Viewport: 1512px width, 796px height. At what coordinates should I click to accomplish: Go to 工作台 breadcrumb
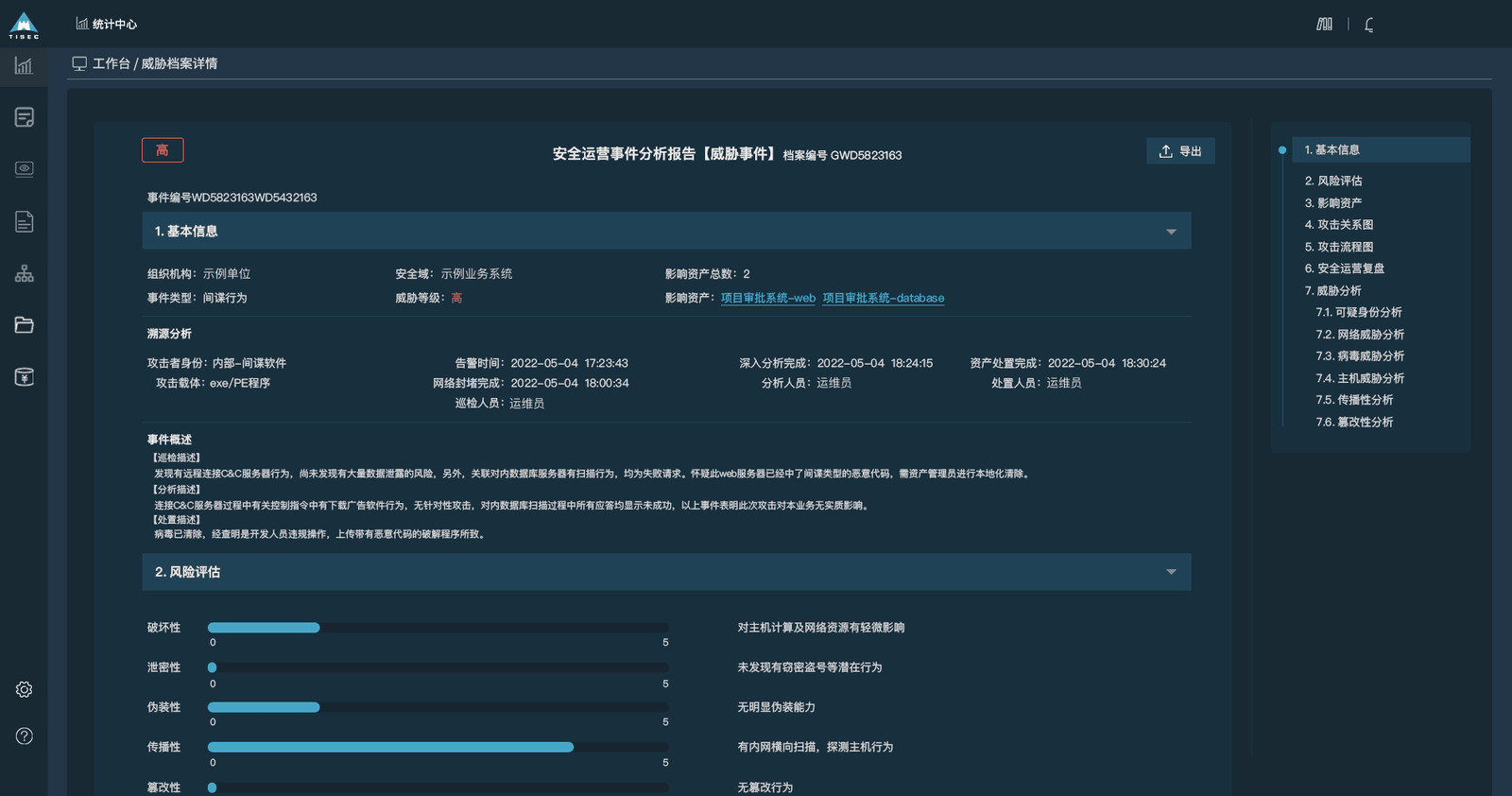(111, 63)
